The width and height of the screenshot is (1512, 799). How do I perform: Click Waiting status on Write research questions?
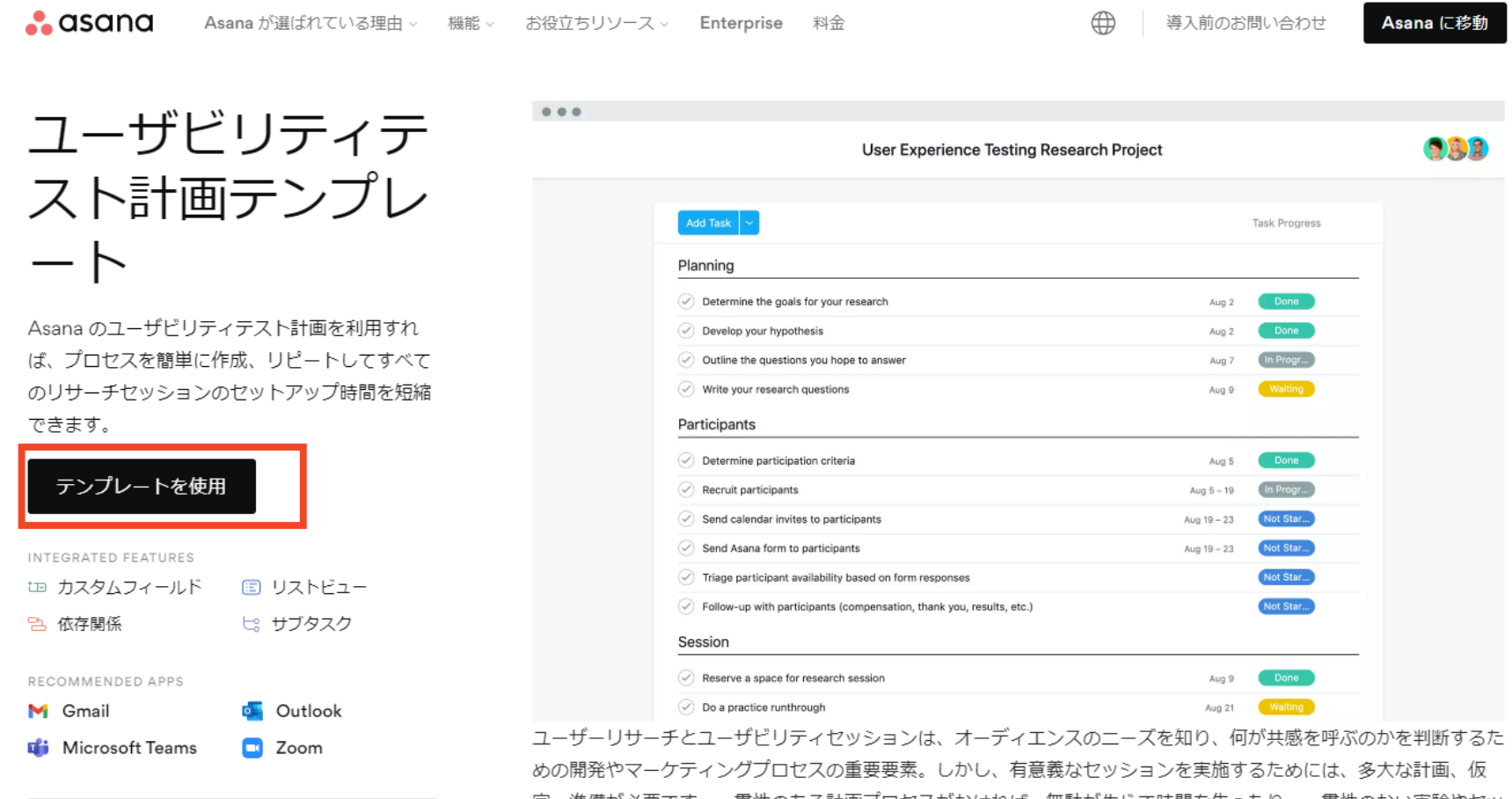(1286, 389)
